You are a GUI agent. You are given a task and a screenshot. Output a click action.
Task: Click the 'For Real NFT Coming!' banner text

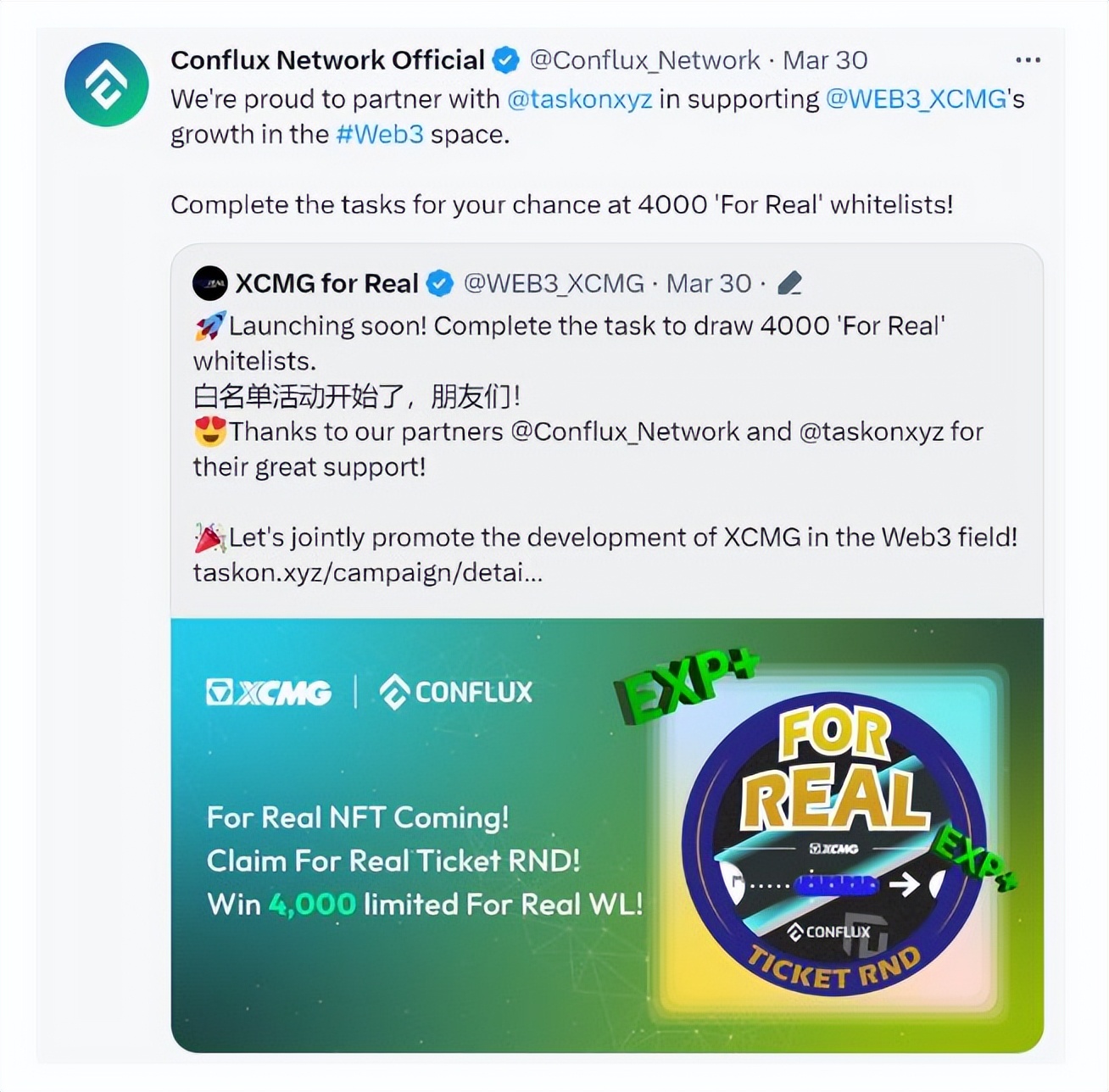tap(358, 817)
